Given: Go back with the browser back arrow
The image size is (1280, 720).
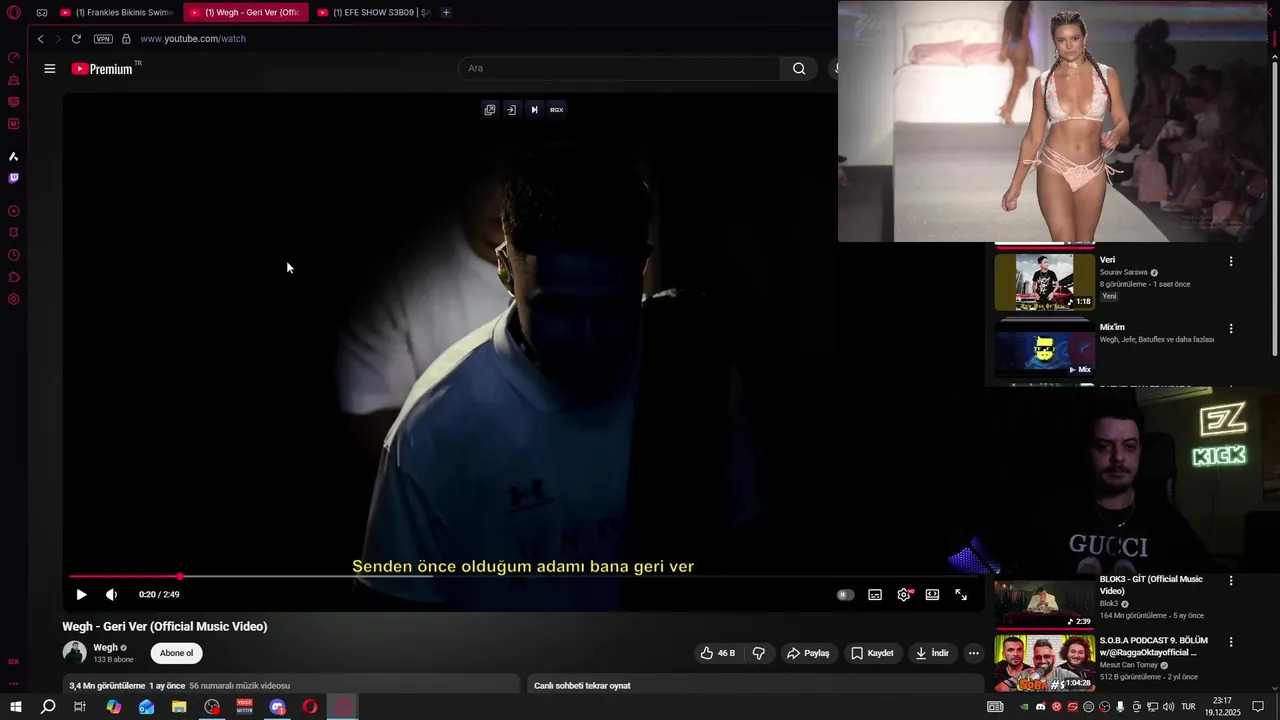Looking at the screenshot, I should 40,39.
